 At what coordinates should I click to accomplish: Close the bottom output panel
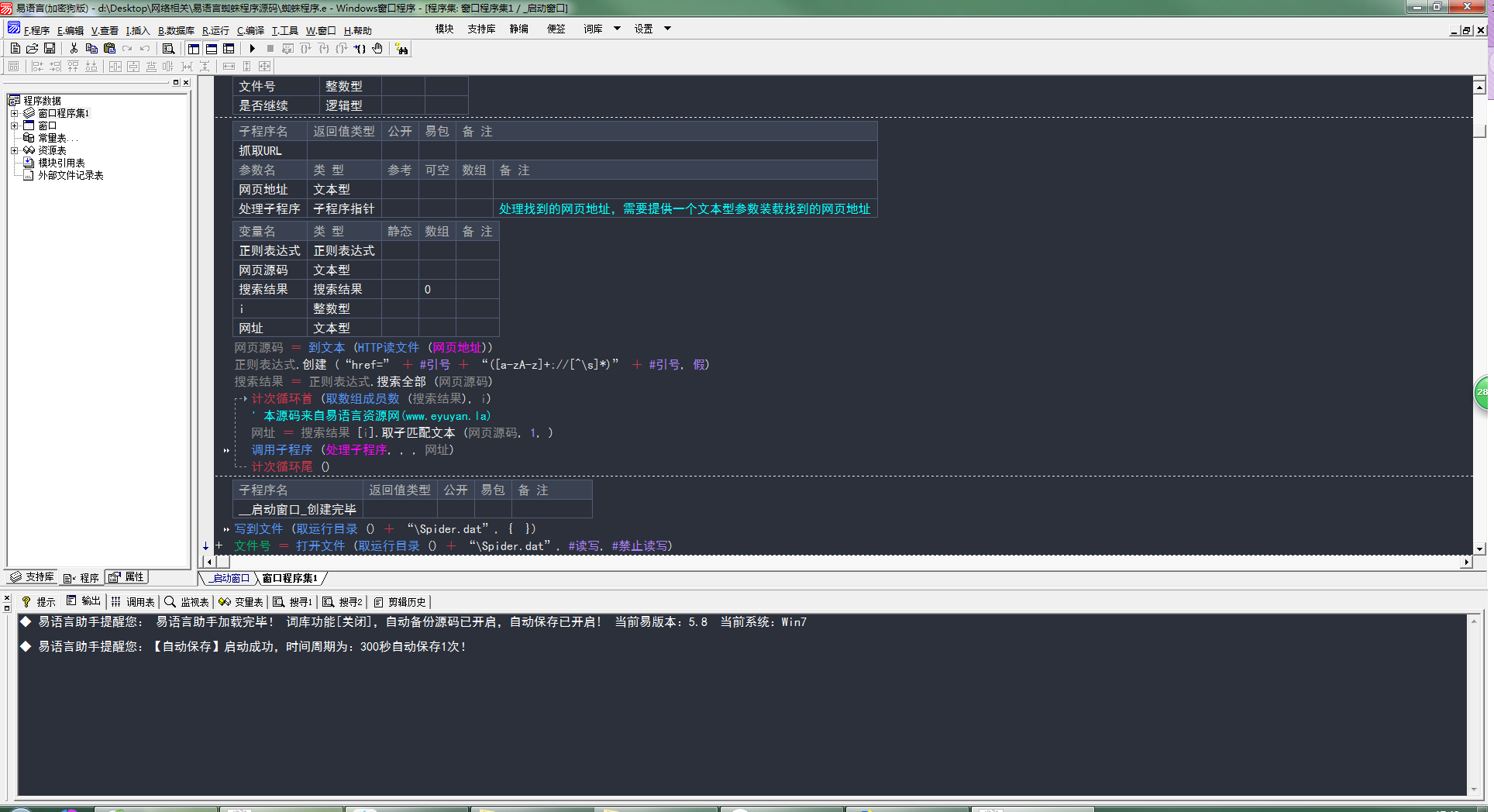[6, 598]
